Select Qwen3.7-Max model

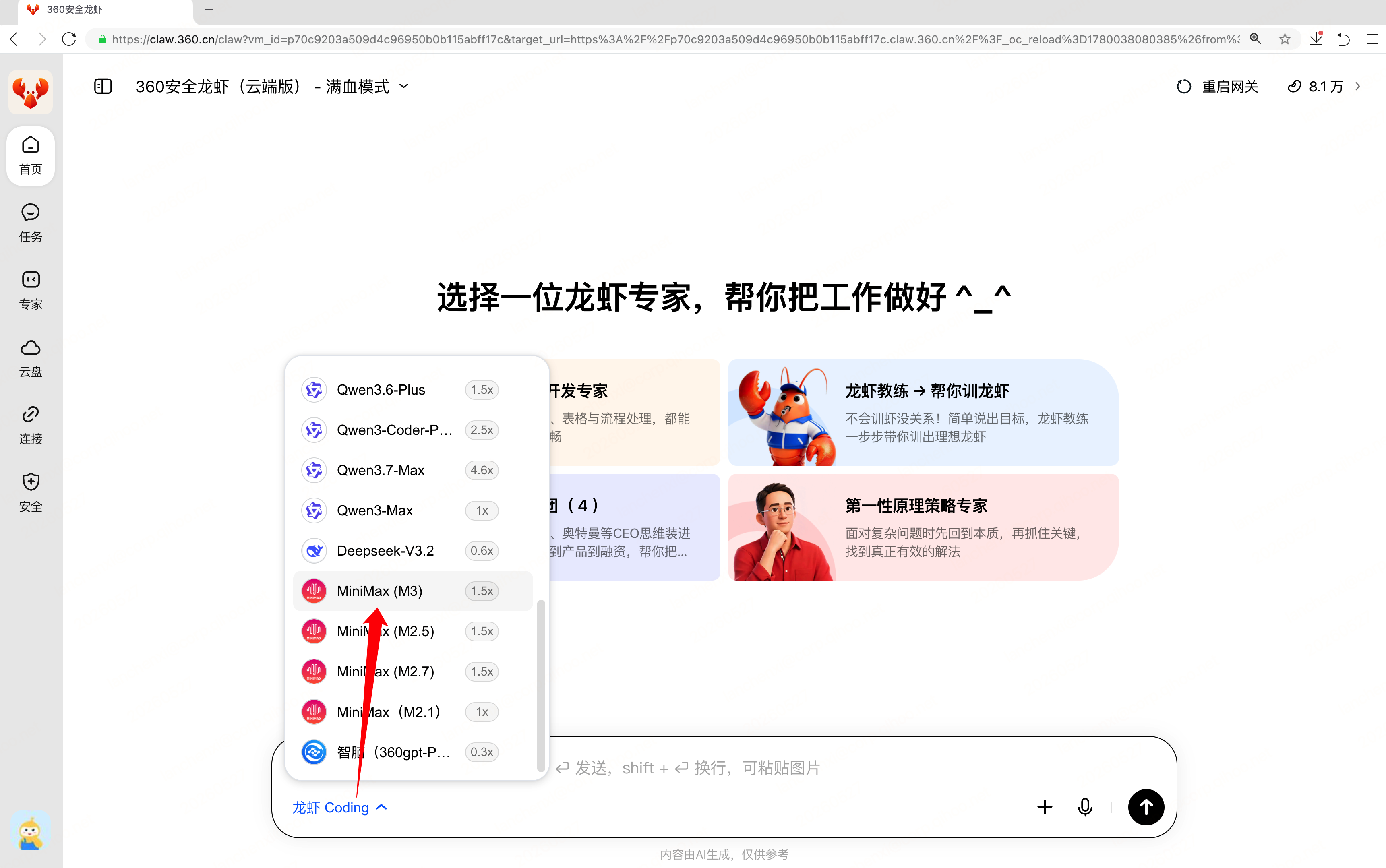pos(413,470)
